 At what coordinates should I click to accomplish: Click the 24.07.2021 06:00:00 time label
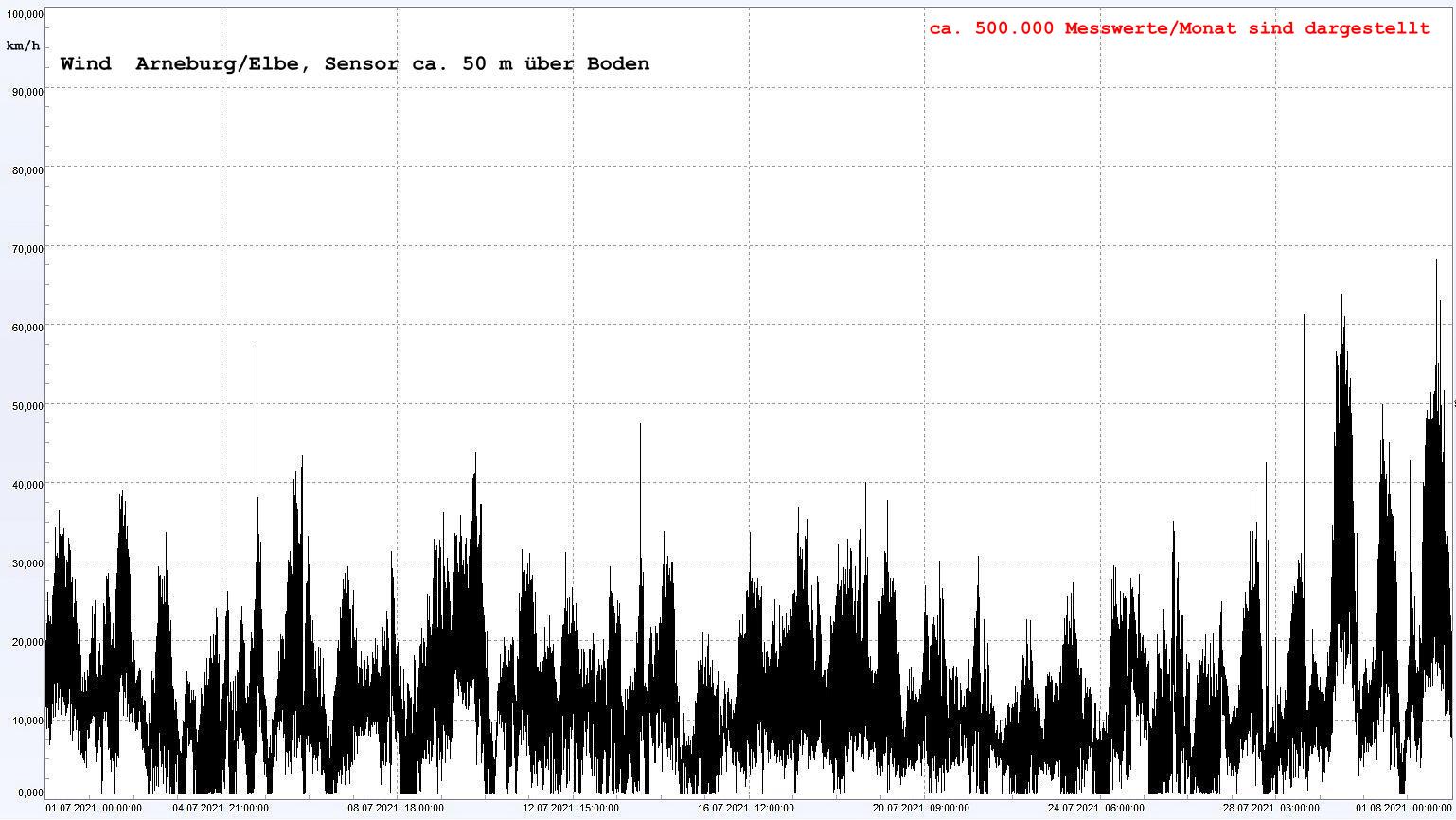pos(1095,808)
